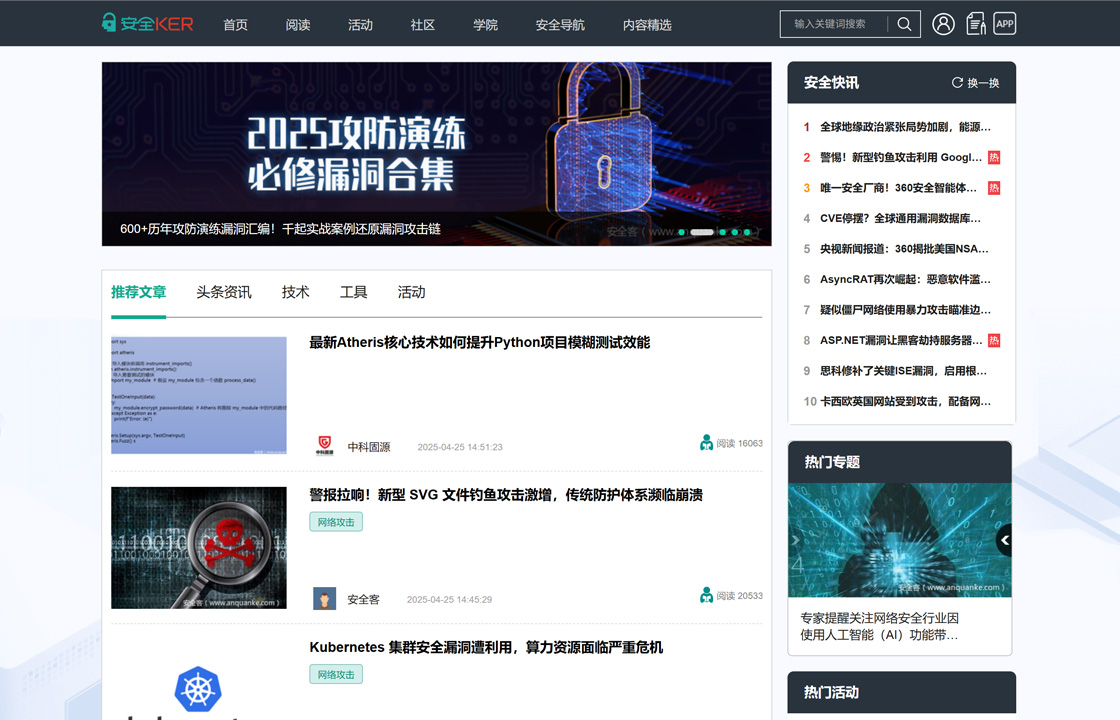This screenshot has height=720, width=1120.
Task: Open the 2025攻防演练必修漏洞合集 banner
Action: click(x=436, y=154)
